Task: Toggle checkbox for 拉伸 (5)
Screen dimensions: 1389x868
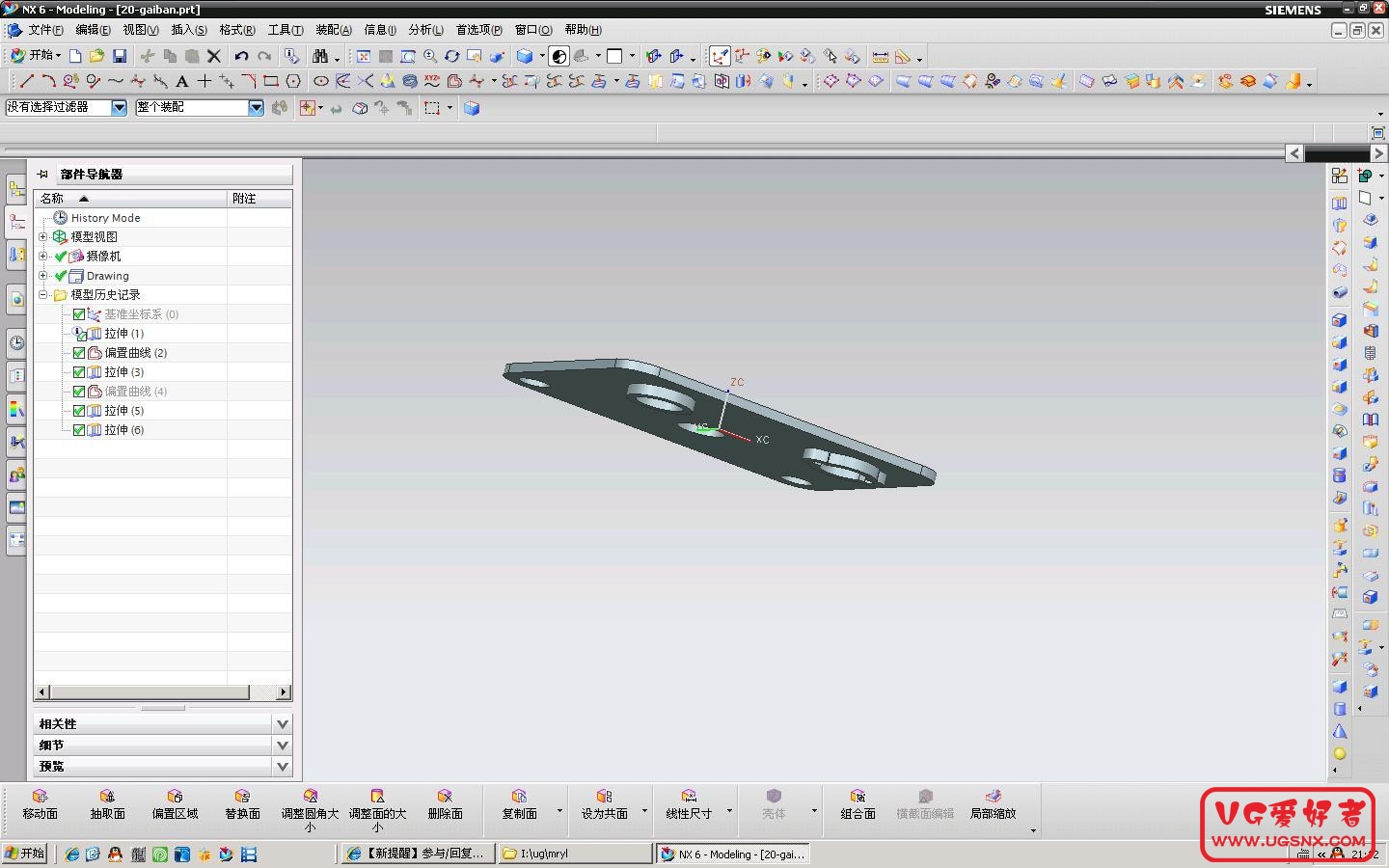Action: click(79, 411)
